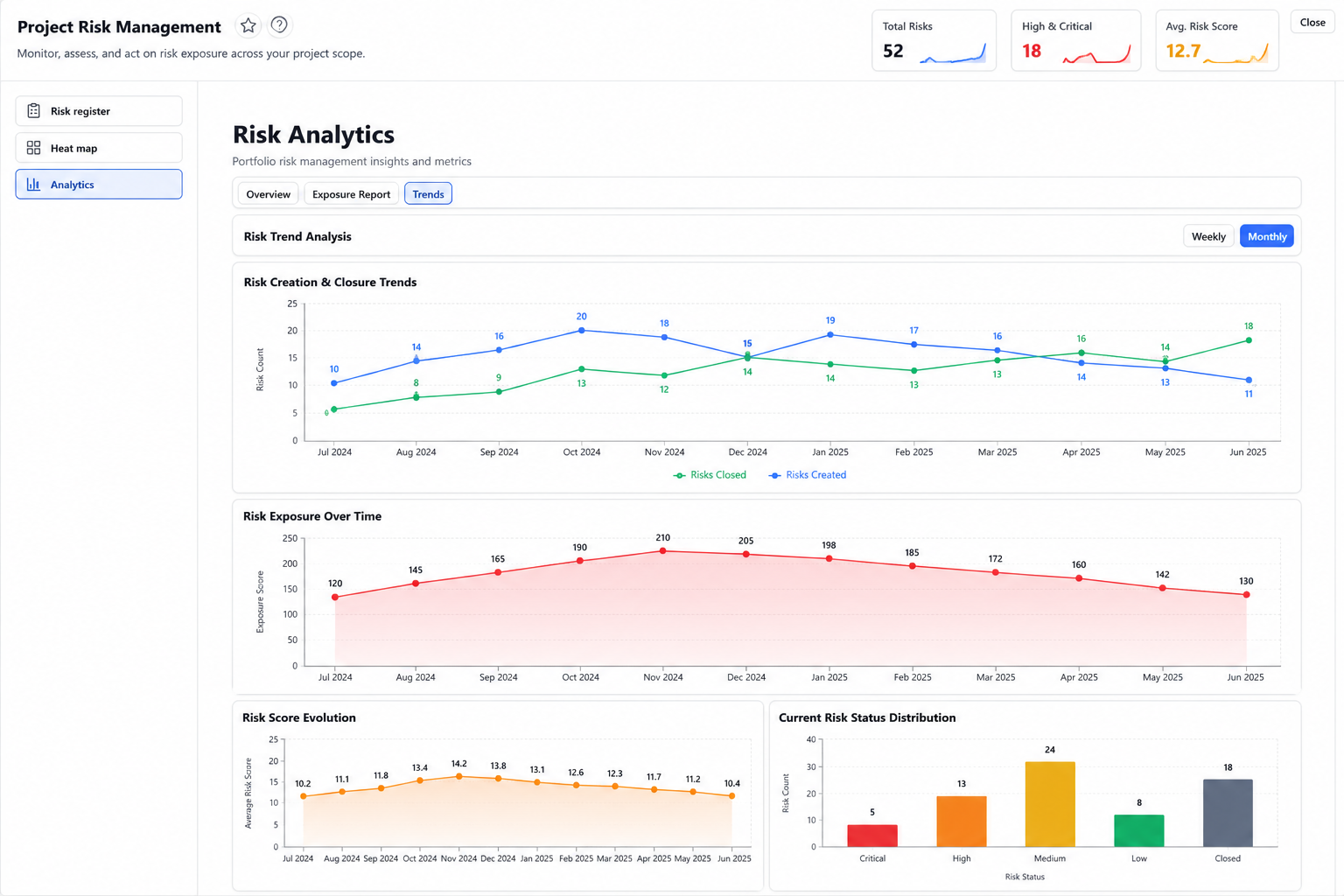The image size is (1344, 896).
Task: Click the Heat map grid icon
Action: [33, 148]
